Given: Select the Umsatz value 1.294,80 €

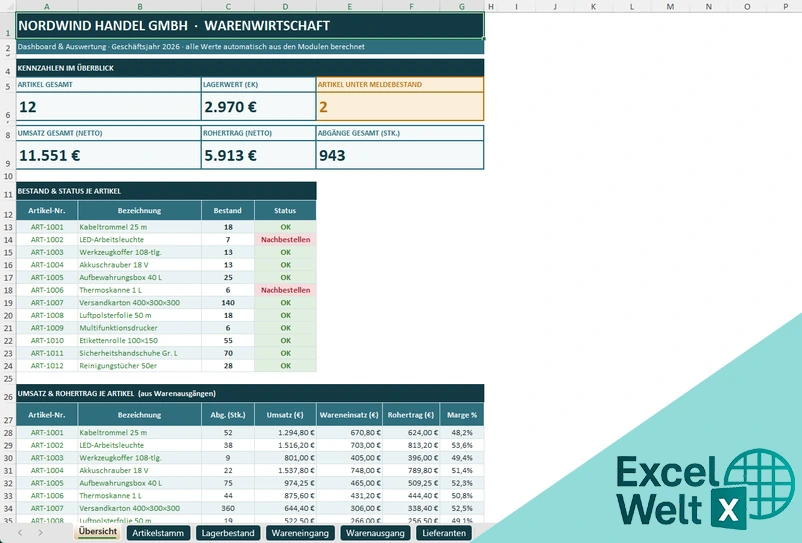Looking at the screenshot, I should pyautogui.click(x=285, y=433).
